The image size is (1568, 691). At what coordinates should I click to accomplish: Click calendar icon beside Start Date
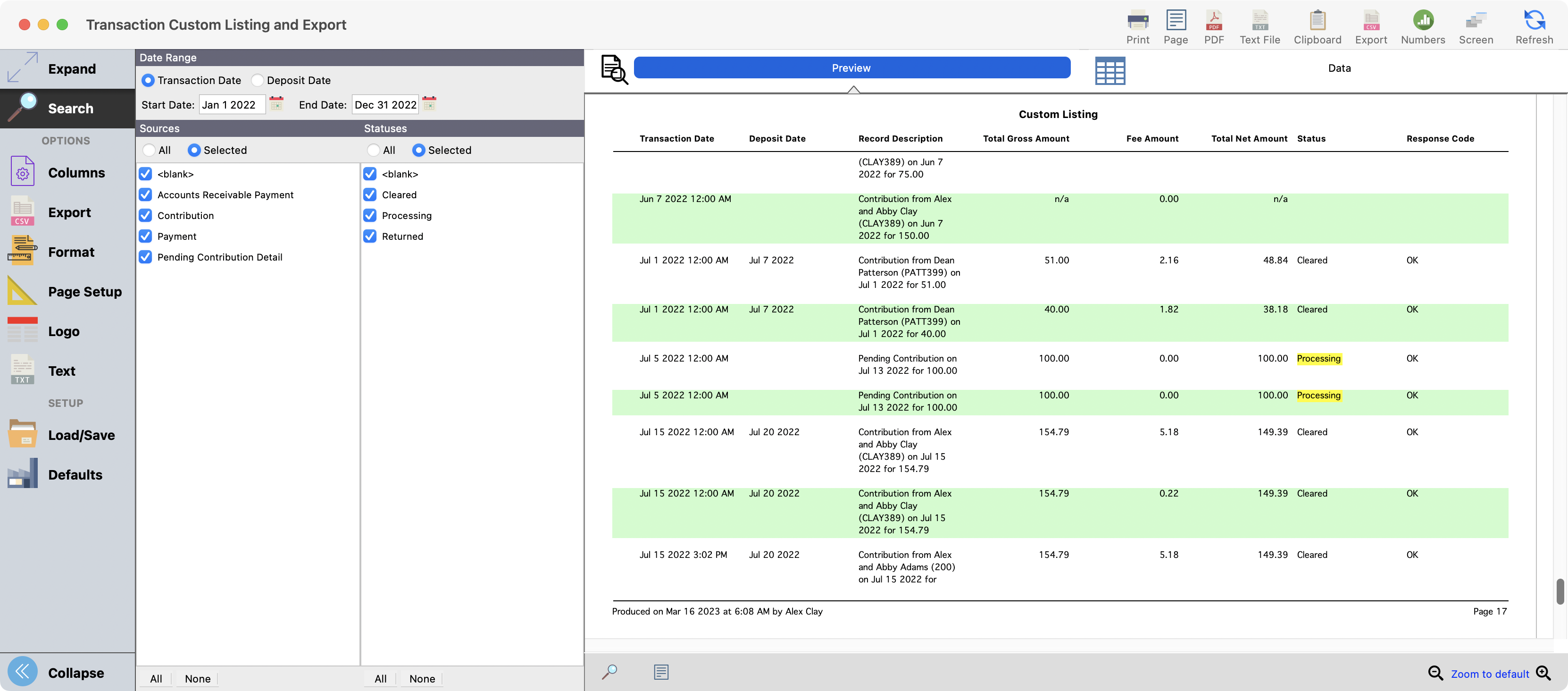[x=276, y=104]
